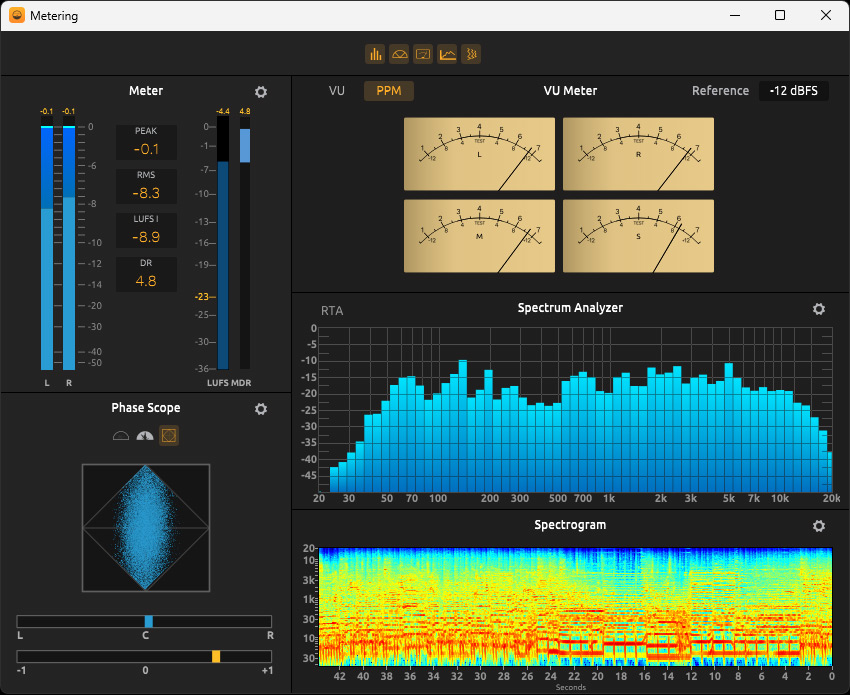
Task: Select the diamond Lissajous phase scope mode
Action: pyautogui.click(x=169, y=436)
